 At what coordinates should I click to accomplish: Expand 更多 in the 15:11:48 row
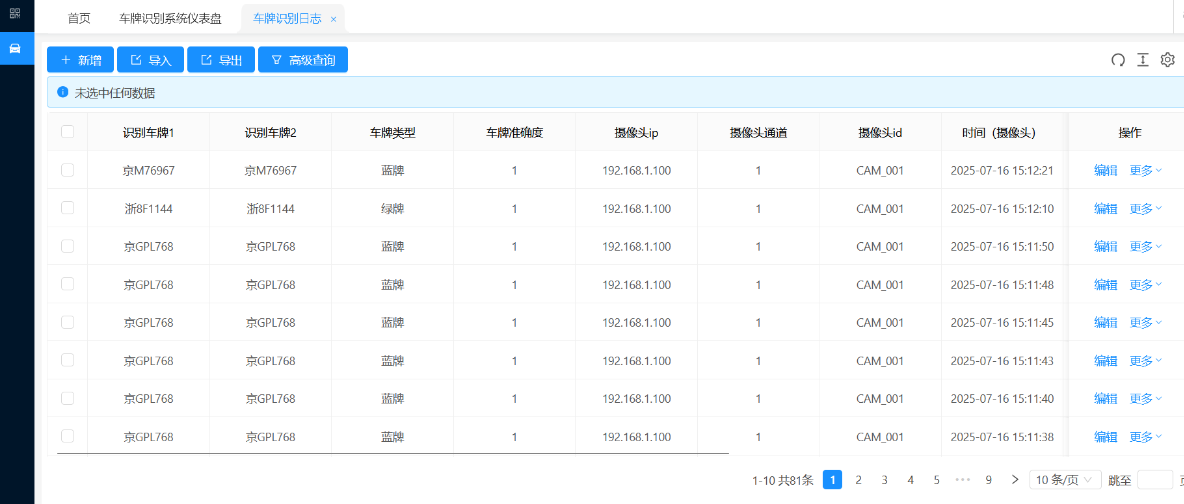[x=1145, y=285]
